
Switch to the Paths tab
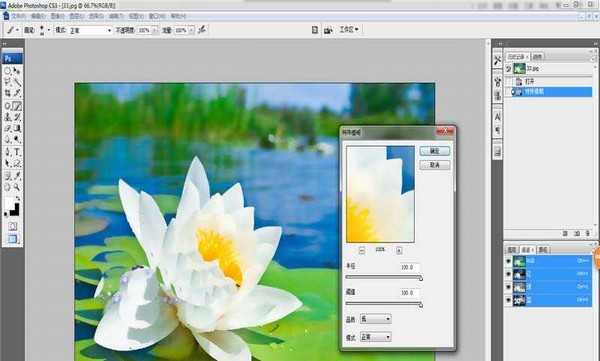[543, 250]
